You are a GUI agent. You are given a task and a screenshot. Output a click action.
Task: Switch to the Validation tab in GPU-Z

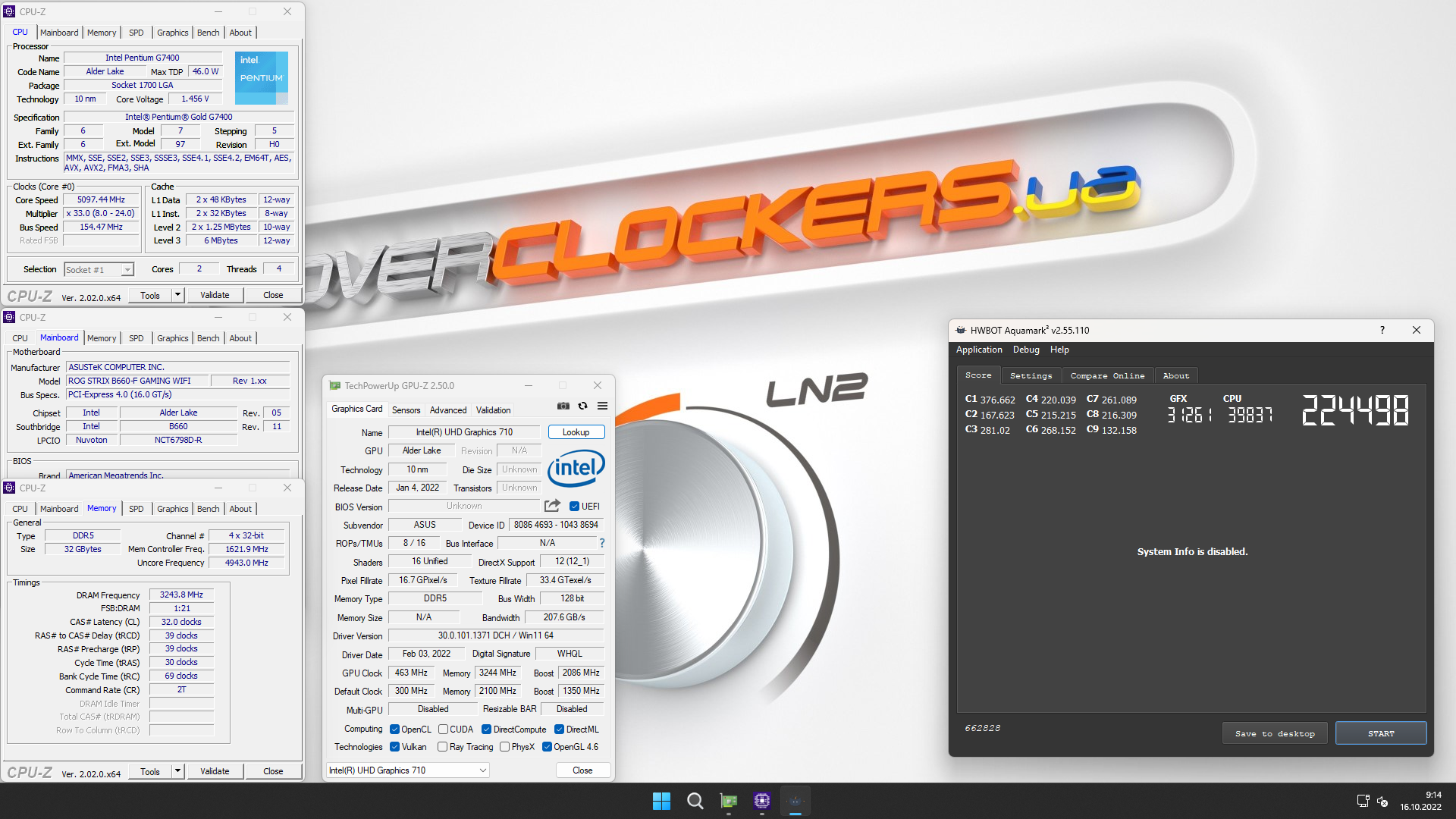[493, 410]
